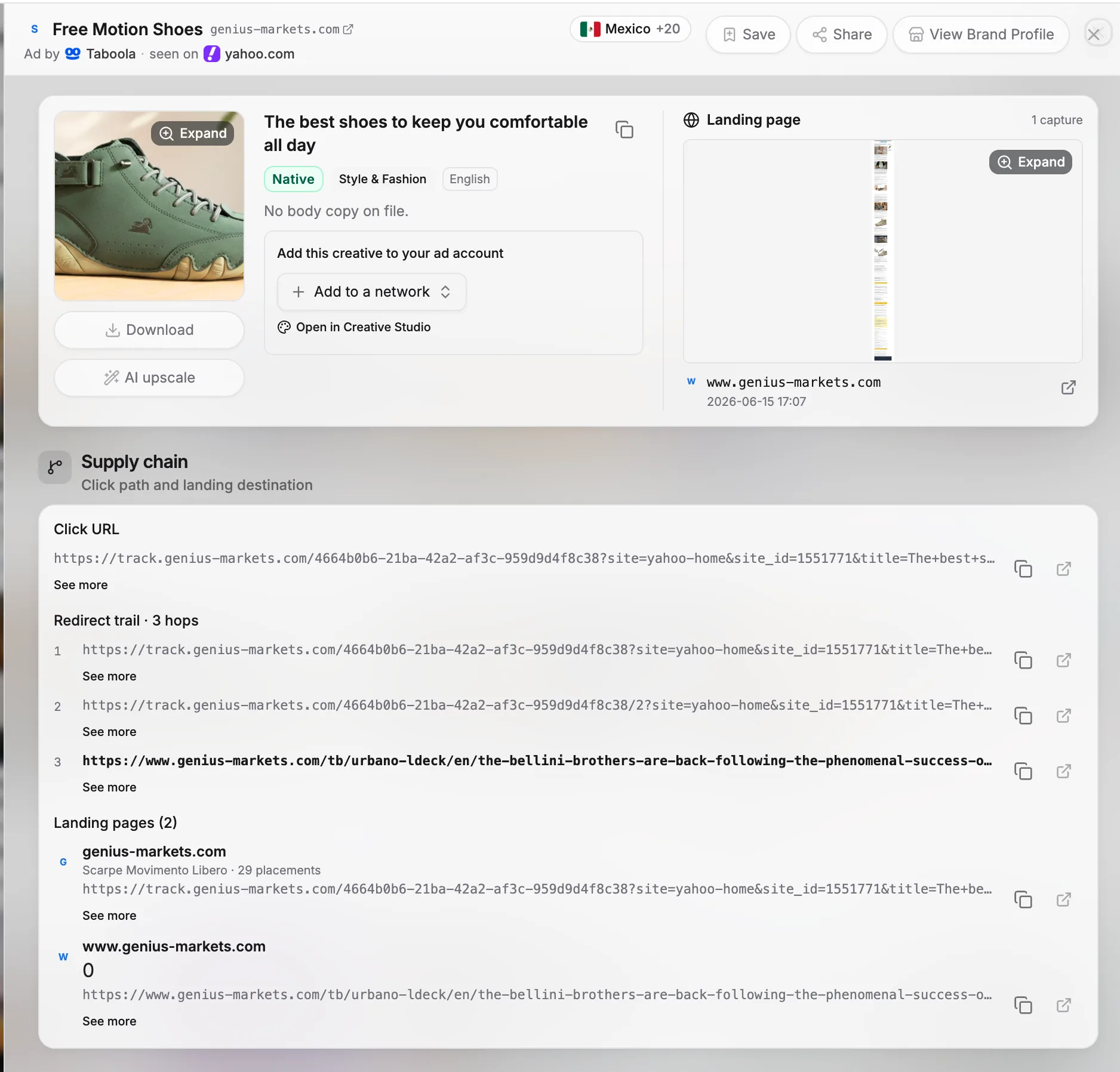Viewport: 1120px width, 1072px height.
Task: Click the Taboola advertiser network name
Action: point(111,54)
